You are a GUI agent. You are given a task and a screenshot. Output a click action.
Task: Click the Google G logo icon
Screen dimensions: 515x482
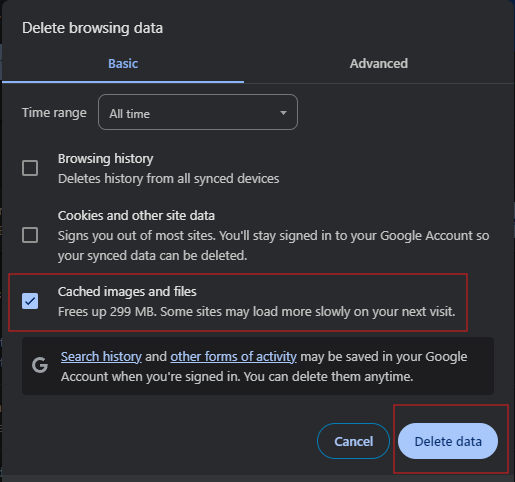[x=40, y=365]
